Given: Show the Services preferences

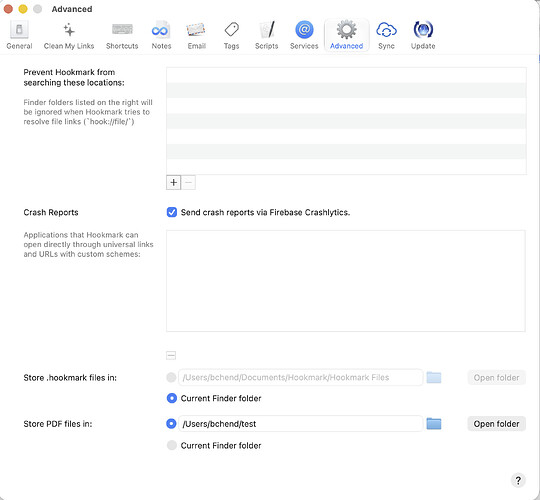Looking at the screenshot, I should 304,35.
